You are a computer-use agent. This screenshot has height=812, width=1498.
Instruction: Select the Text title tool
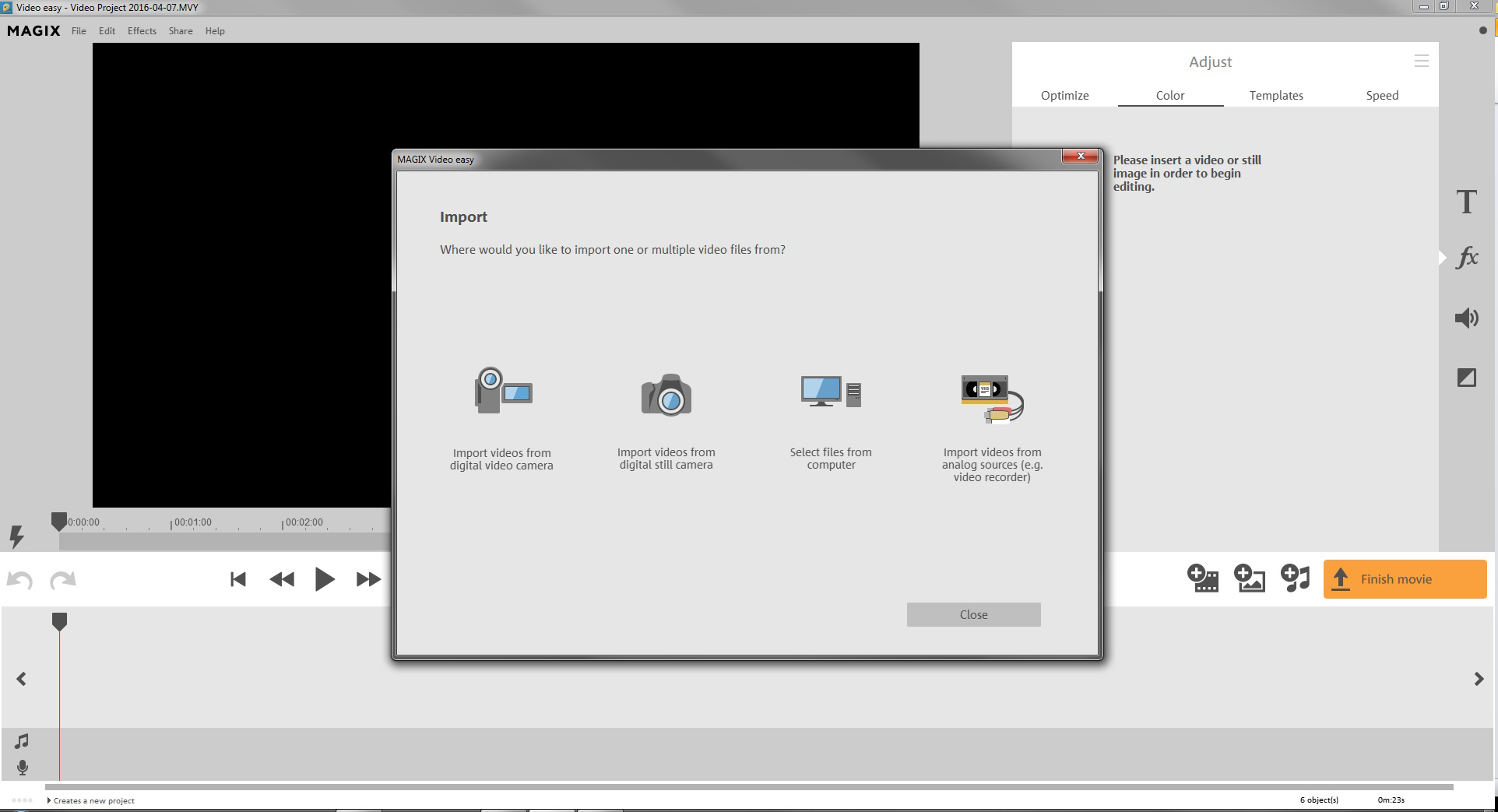[x=1467, y=202]
